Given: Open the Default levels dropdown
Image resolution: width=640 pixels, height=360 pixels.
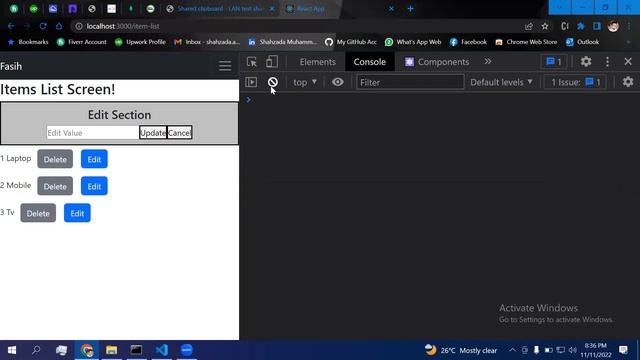Looking at the screenshot, I should [501, 82].
